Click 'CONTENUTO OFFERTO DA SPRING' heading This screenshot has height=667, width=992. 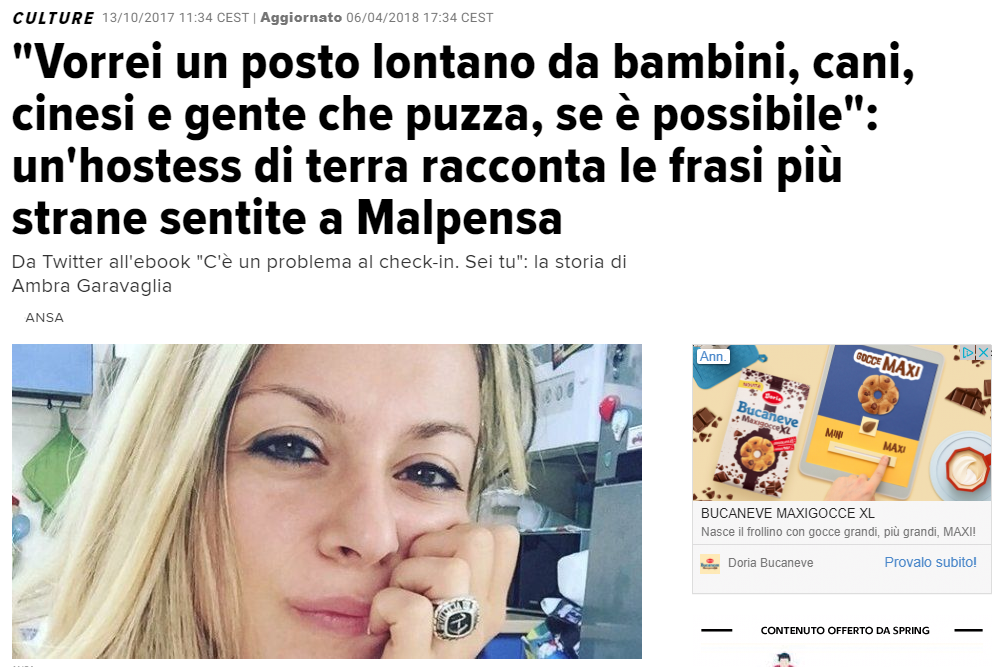point(845,630)
